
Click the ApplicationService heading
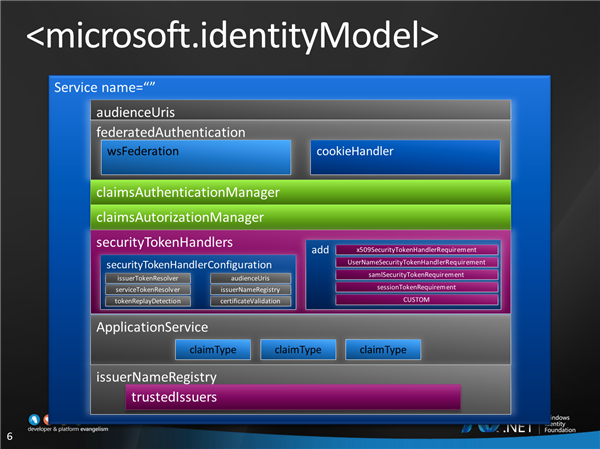click(152, 327)
